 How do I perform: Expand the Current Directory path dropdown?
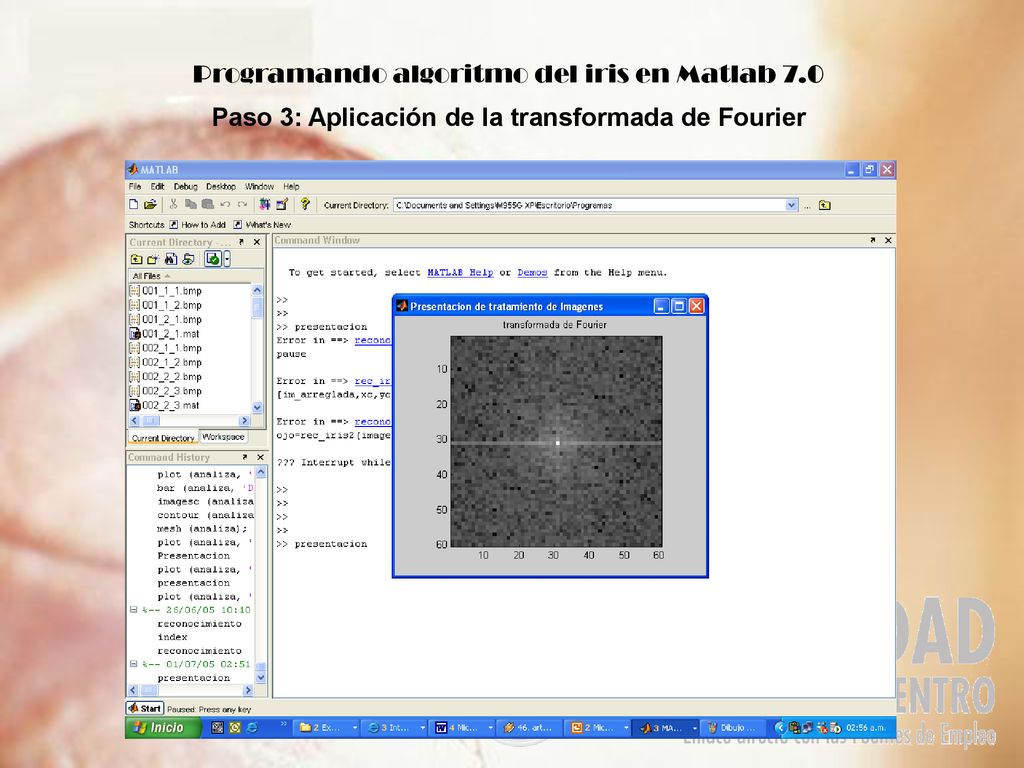[792, 205]
